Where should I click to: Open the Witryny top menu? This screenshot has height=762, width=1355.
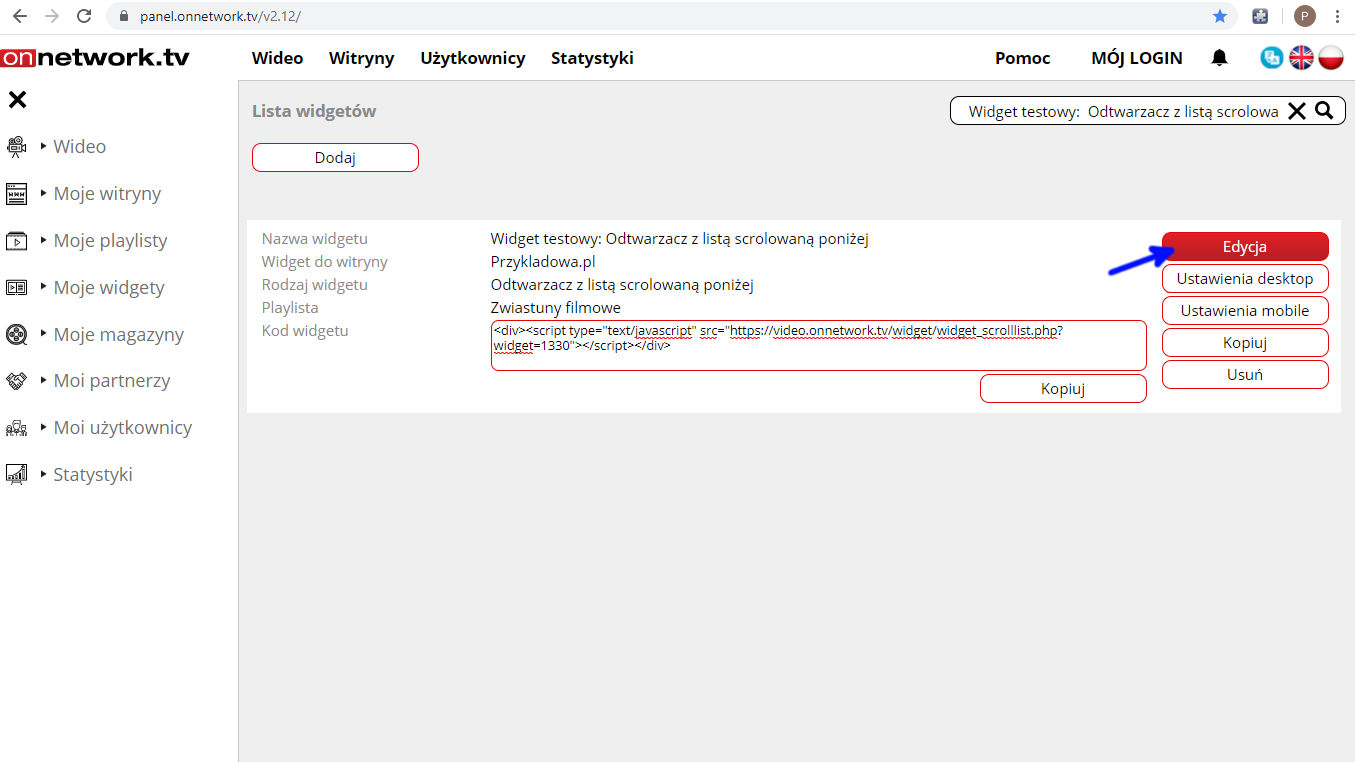tap(361, 58)
